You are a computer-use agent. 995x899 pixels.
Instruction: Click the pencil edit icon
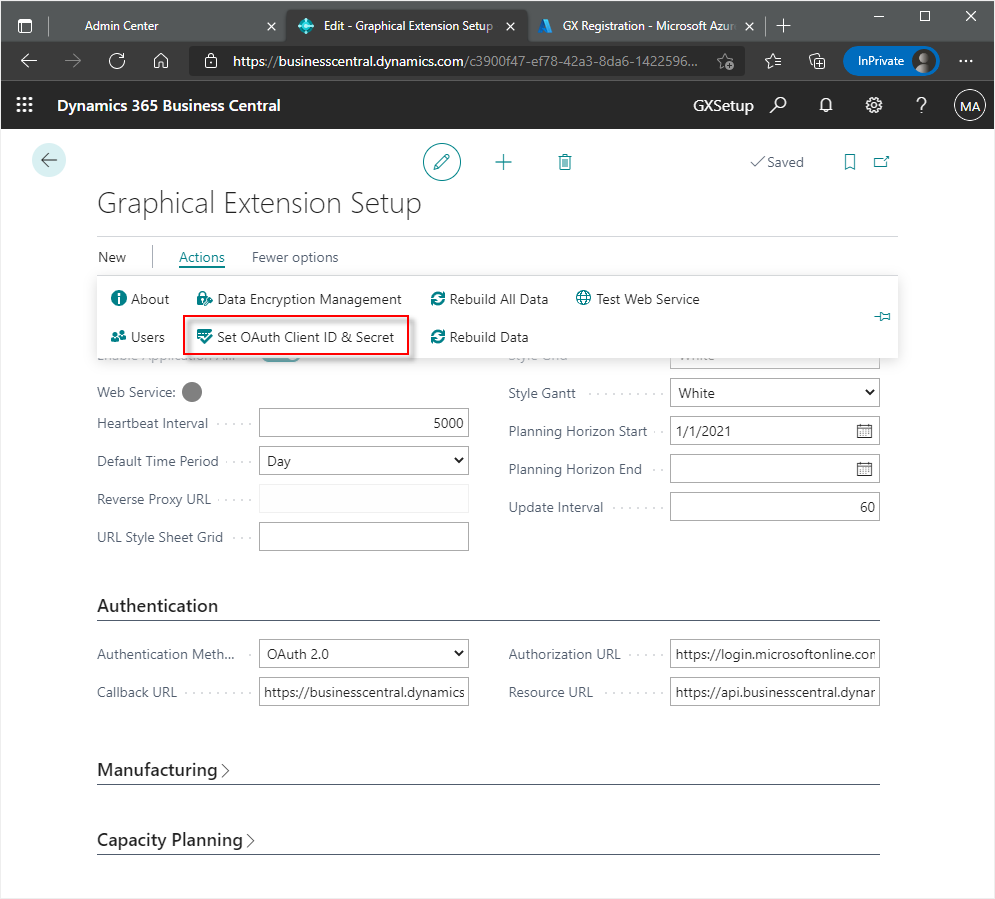pyautogui.click(x=442, y=162)
